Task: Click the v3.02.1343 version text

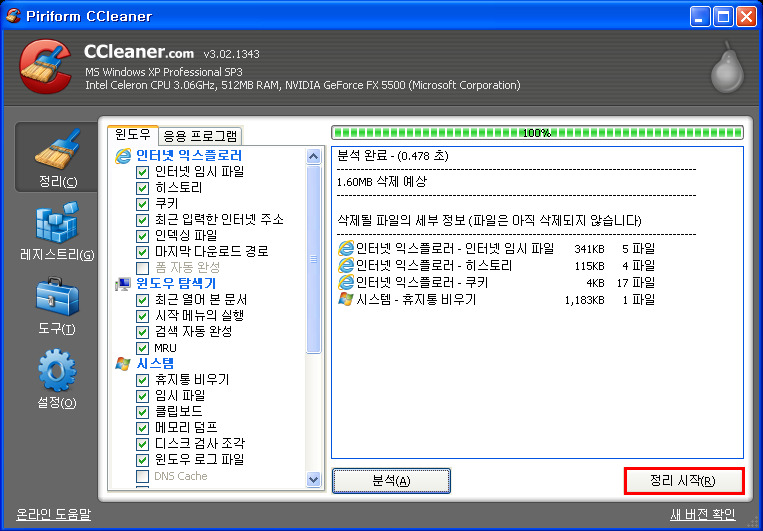Action: click(x=232, y=54)
